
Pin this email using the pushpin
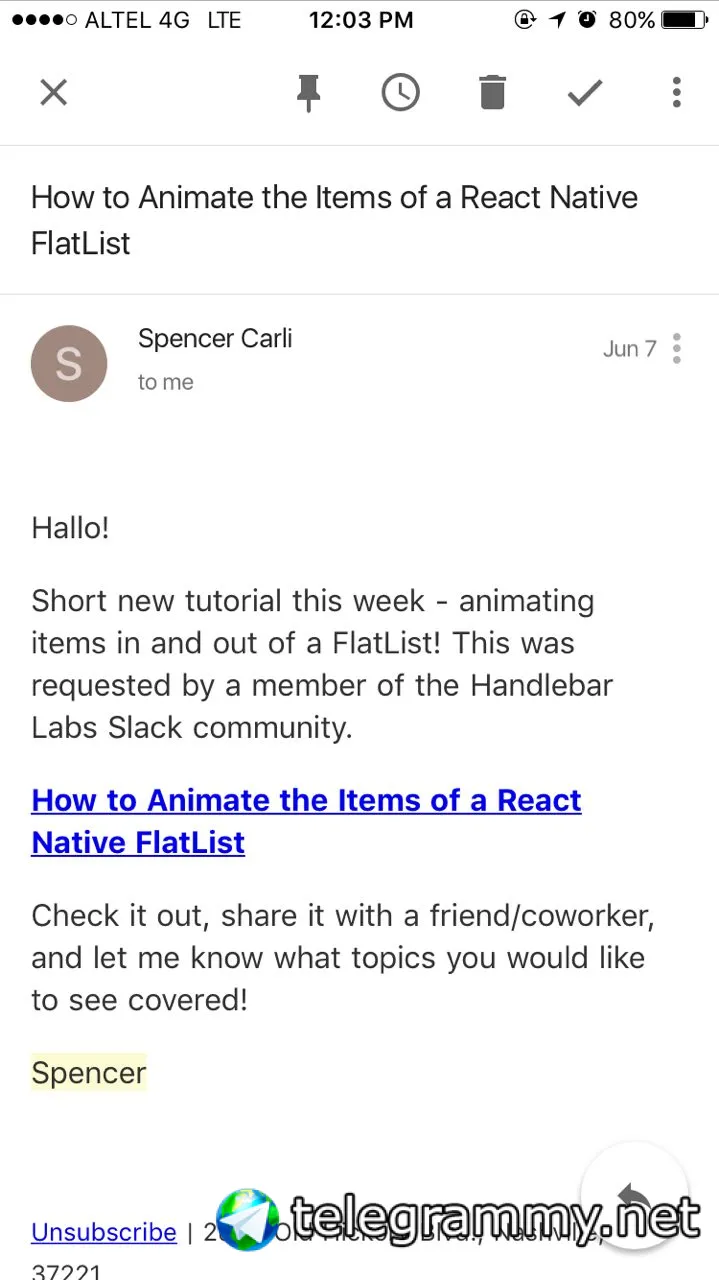[x=309, y=93]
